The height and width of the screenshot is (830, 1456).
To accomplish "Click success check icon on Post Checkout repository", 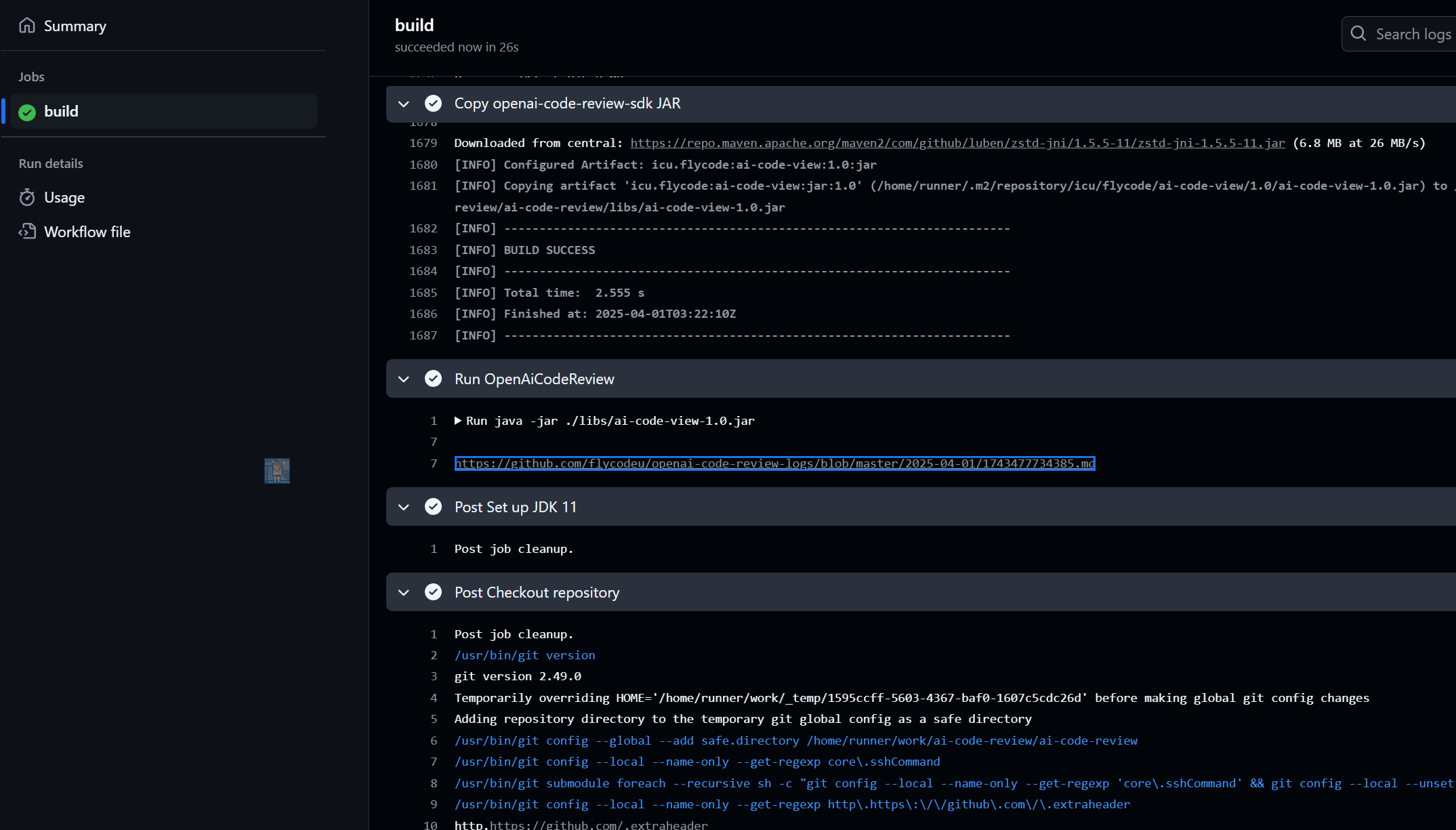I will (x=433, y=592).
